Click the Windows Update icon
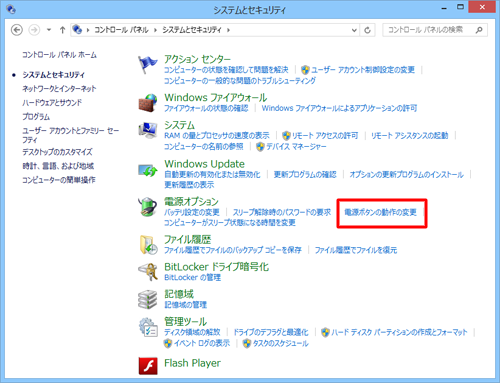 point(148,170)
